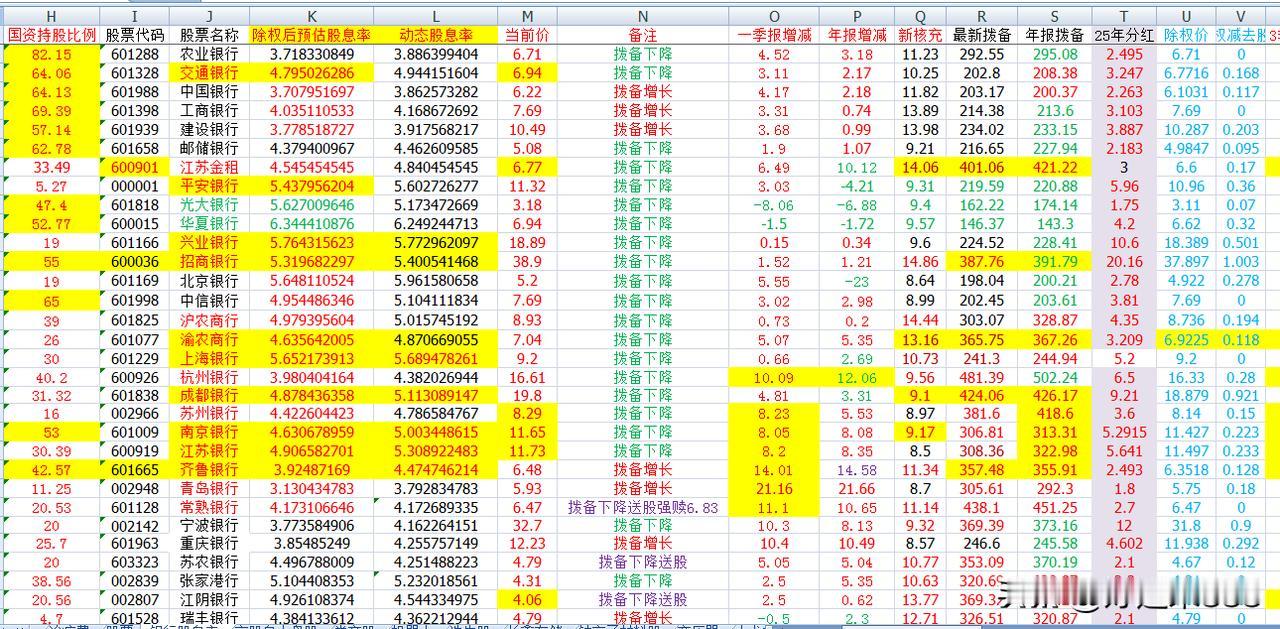Click stock code 600036

135,261
